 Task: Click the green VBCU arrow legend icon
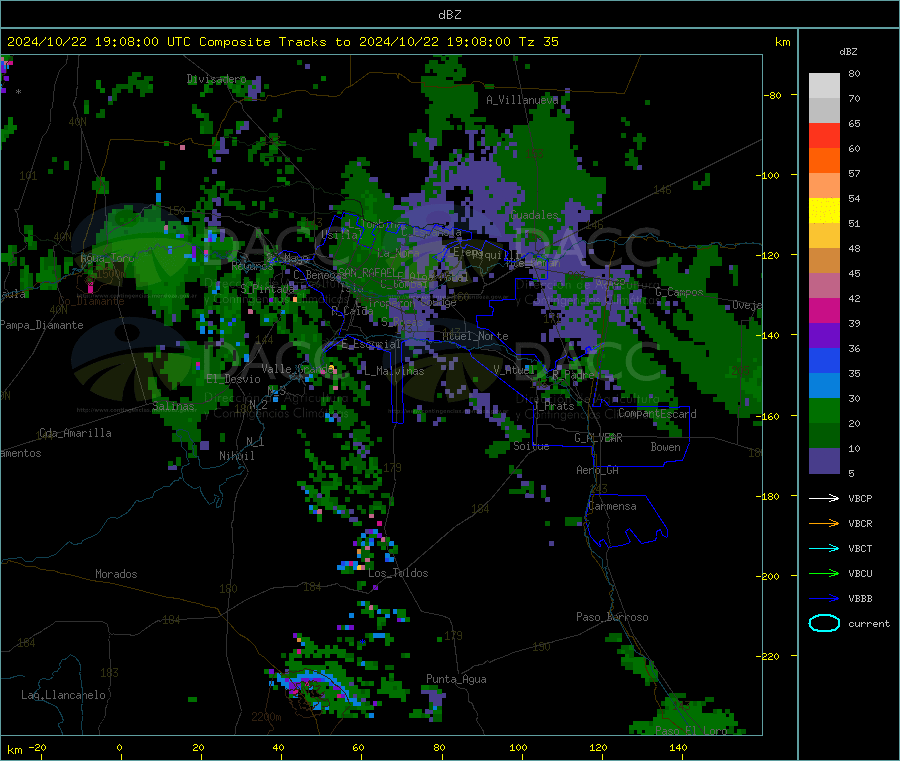[824, 573]
